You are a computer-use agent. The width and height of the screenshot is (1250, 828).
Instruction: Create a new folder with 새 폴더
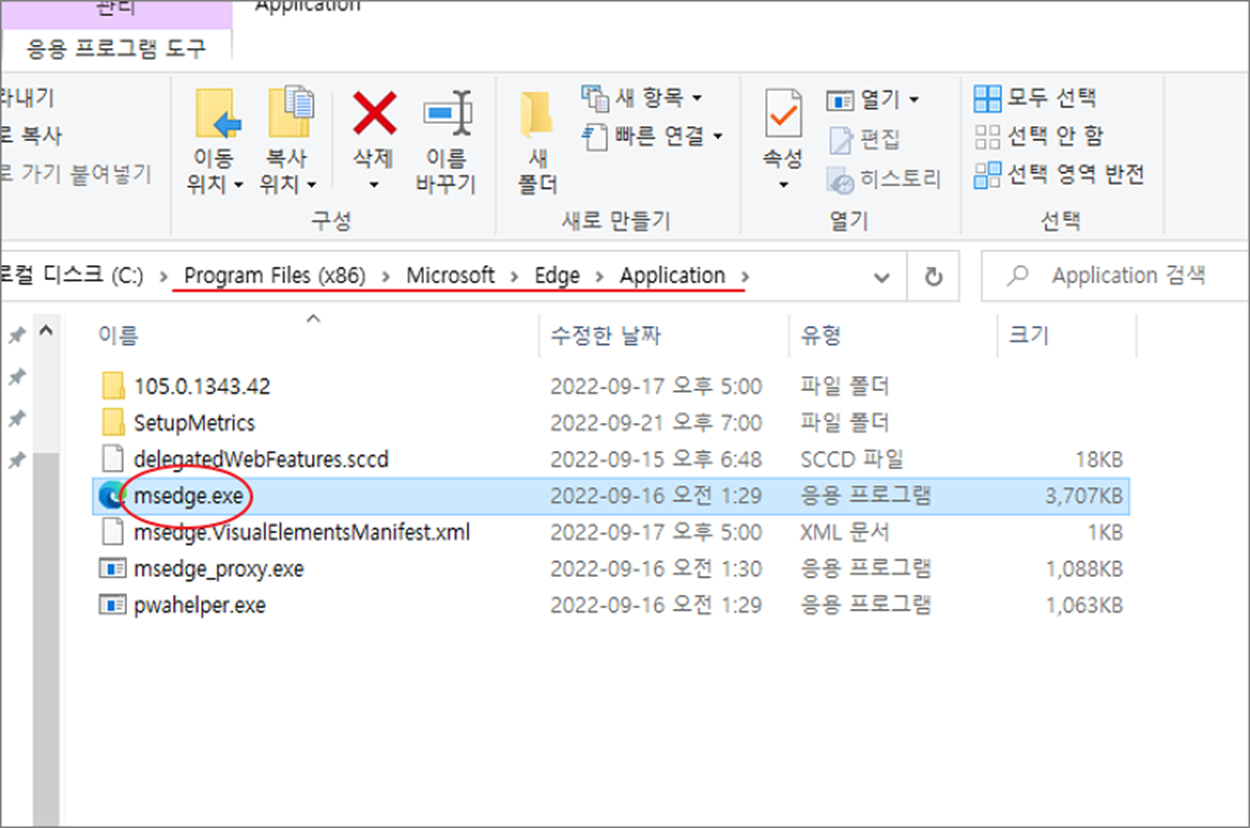pyautogui.click(x=538, y=144)
